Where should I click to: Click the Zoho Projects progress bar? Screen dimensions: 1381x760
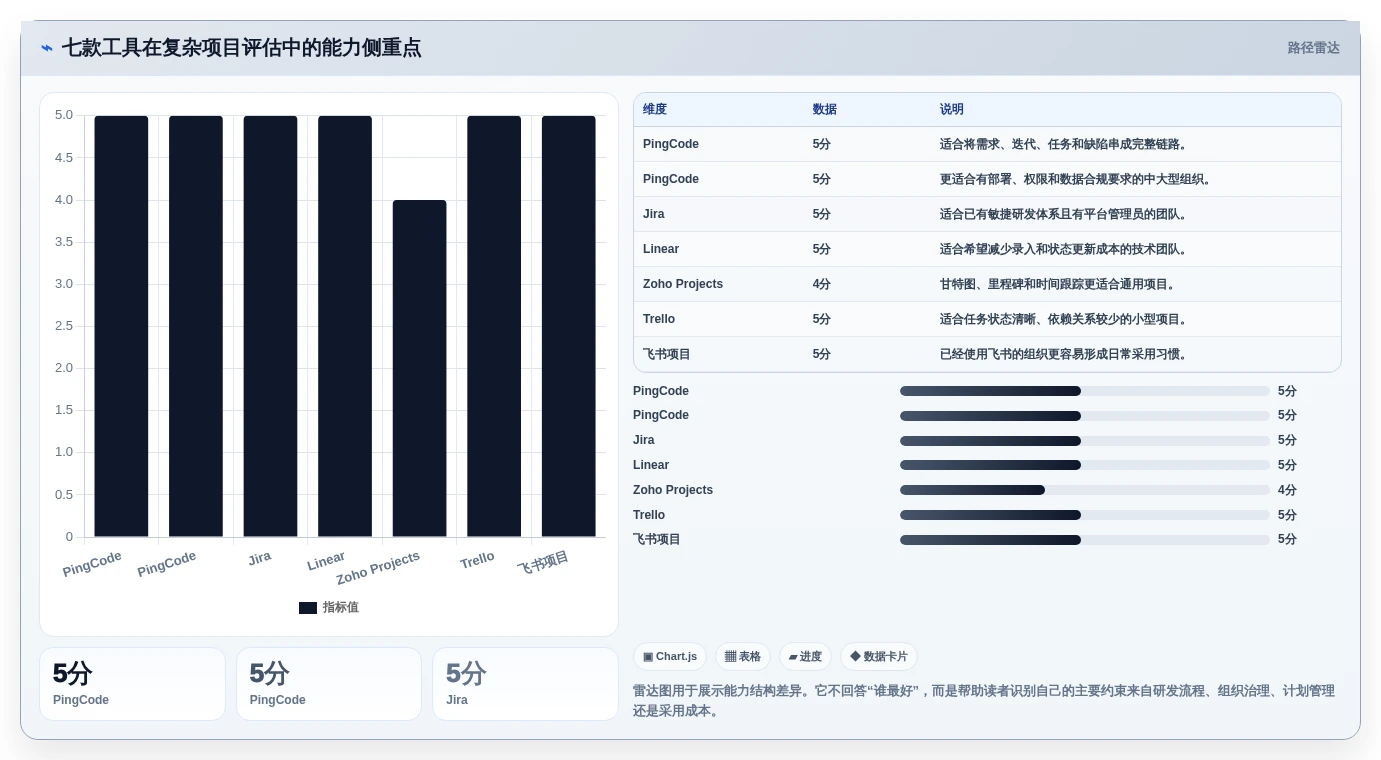tap(1085, 490)
